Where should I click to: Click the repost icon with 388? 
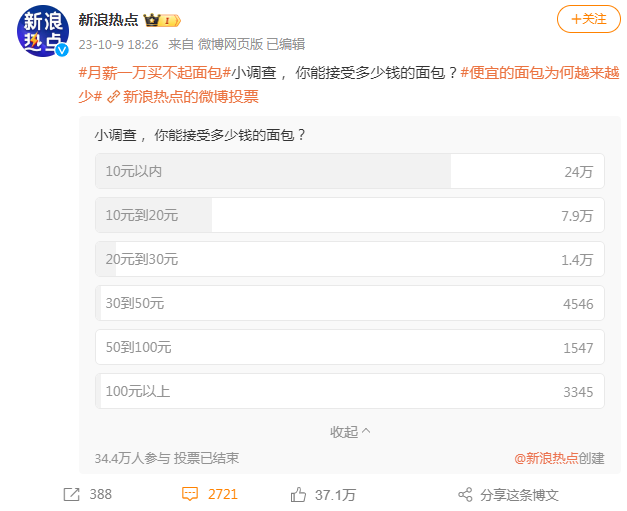tap(72, 494)
